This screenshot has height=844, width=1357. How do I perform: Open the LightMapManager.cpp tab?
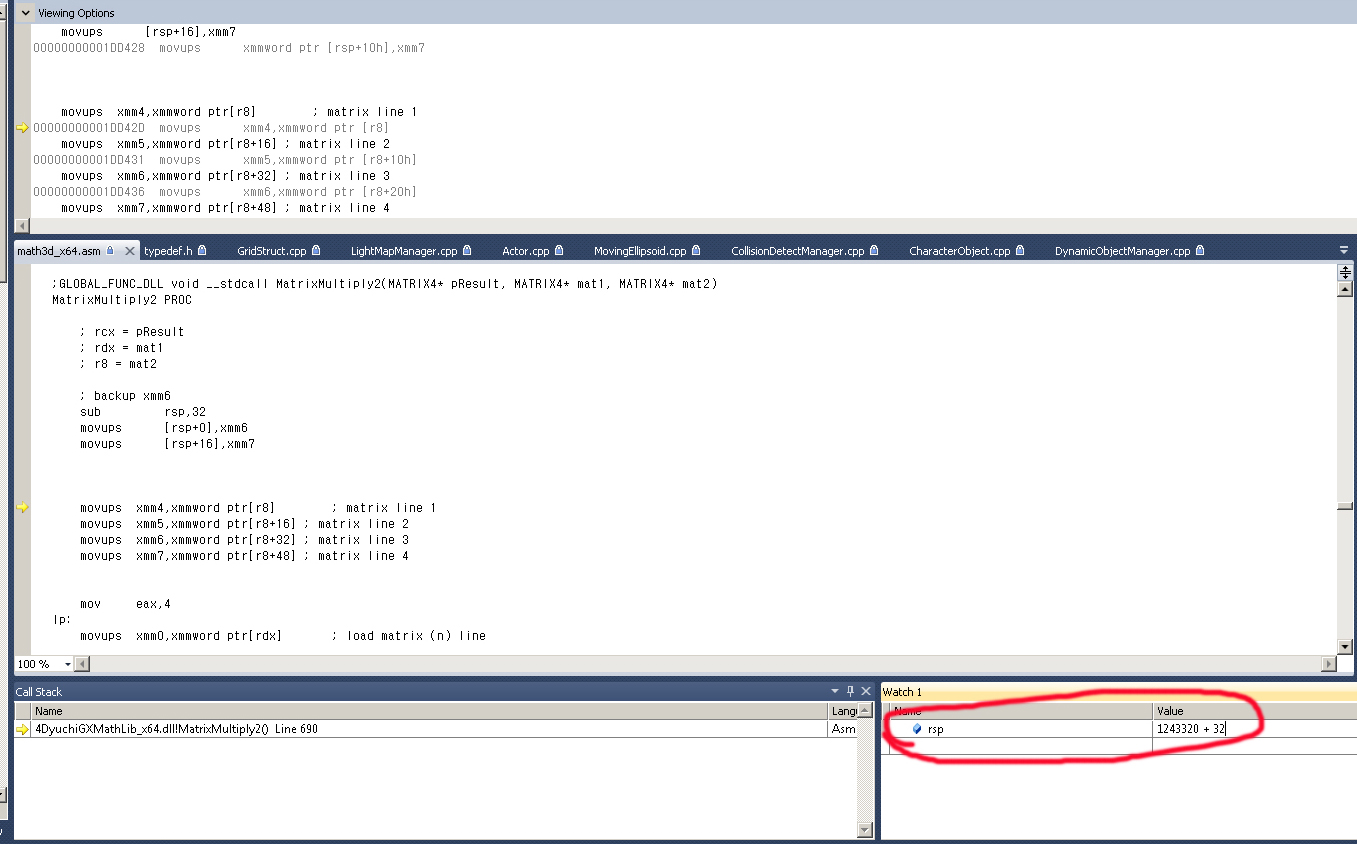point(403,251)
